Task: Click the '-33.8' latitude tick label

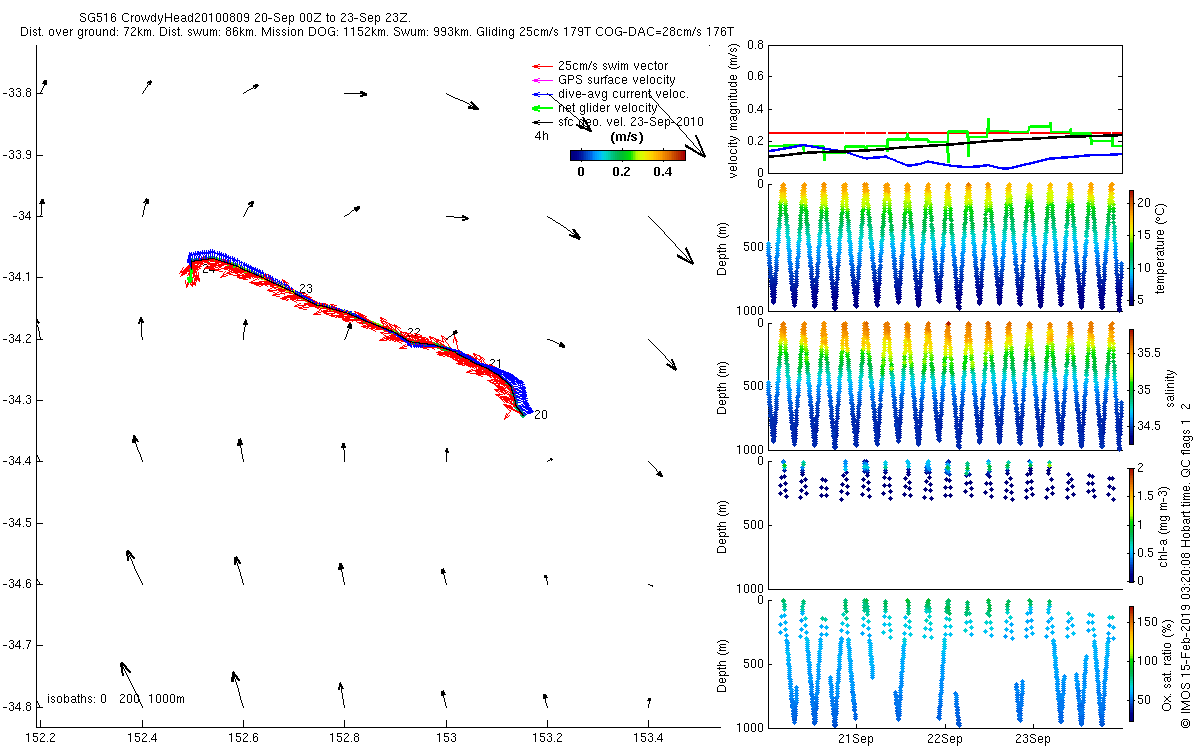Action: point(17,93)
